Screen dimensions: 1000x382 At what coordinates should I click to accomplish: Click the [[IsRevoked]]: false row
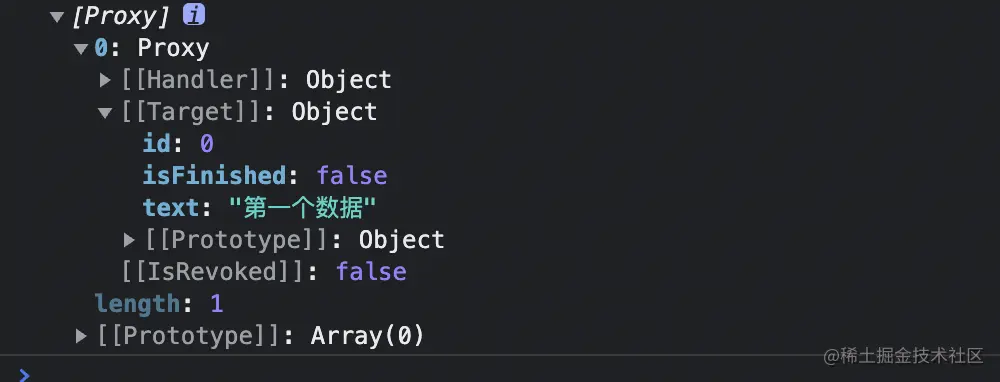pos(264,272)
